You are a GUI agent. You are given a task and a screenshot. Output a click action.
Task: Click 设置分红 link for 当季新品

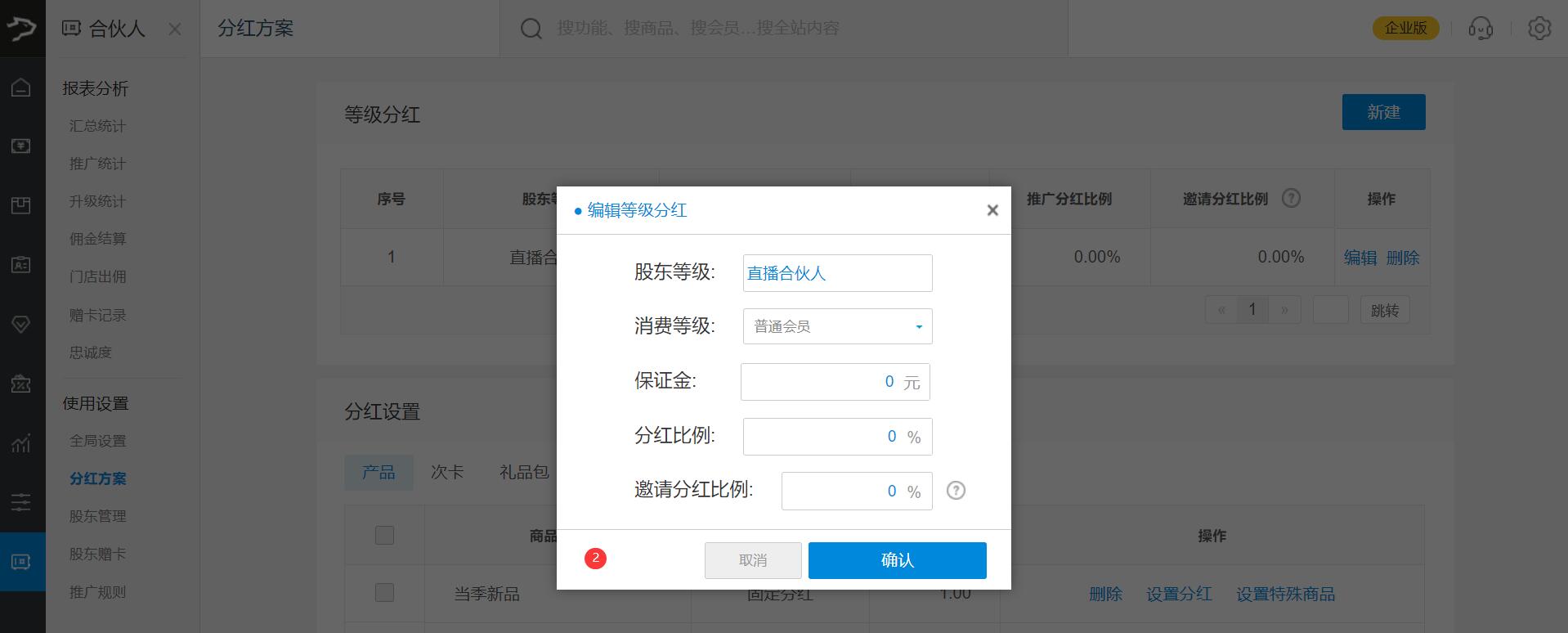point(1179,595)
